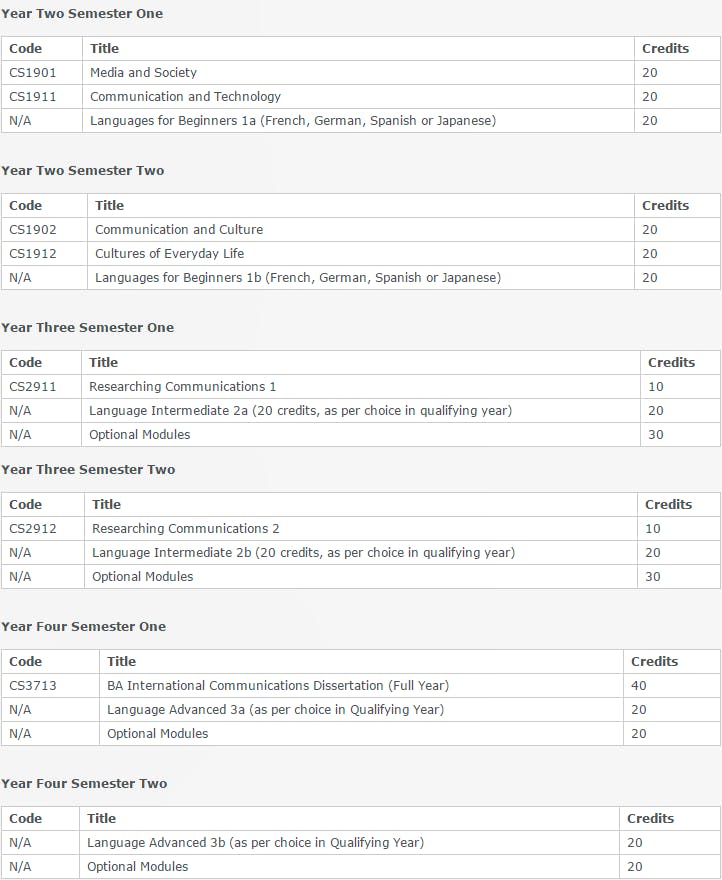Click the Year Four Semester One heading
The height and width of the screenshot is (880, 722).
tap(83, 626)
